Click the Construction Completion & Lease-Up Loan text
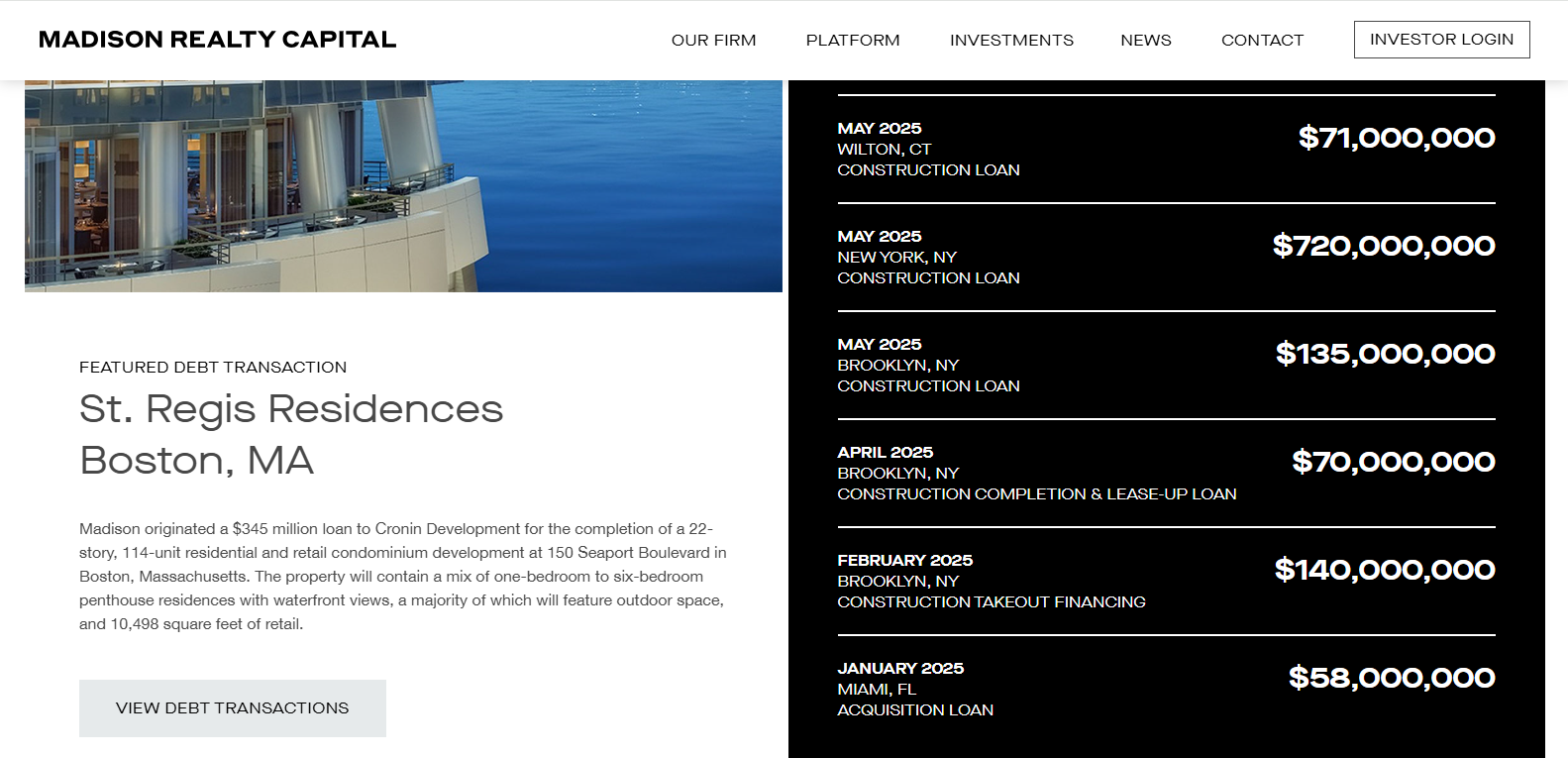 coord(1036,494)
